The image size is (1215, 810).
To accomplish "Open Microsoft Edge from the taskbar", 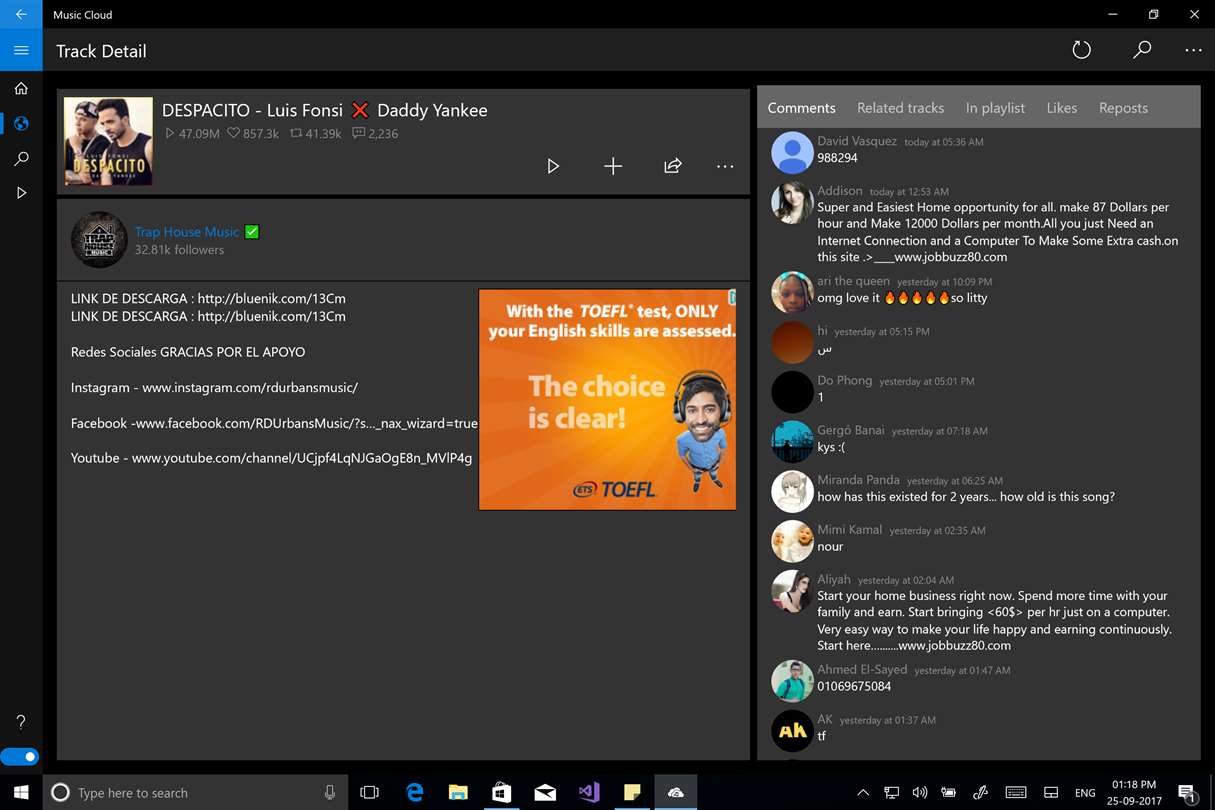I will click(414, 792).
